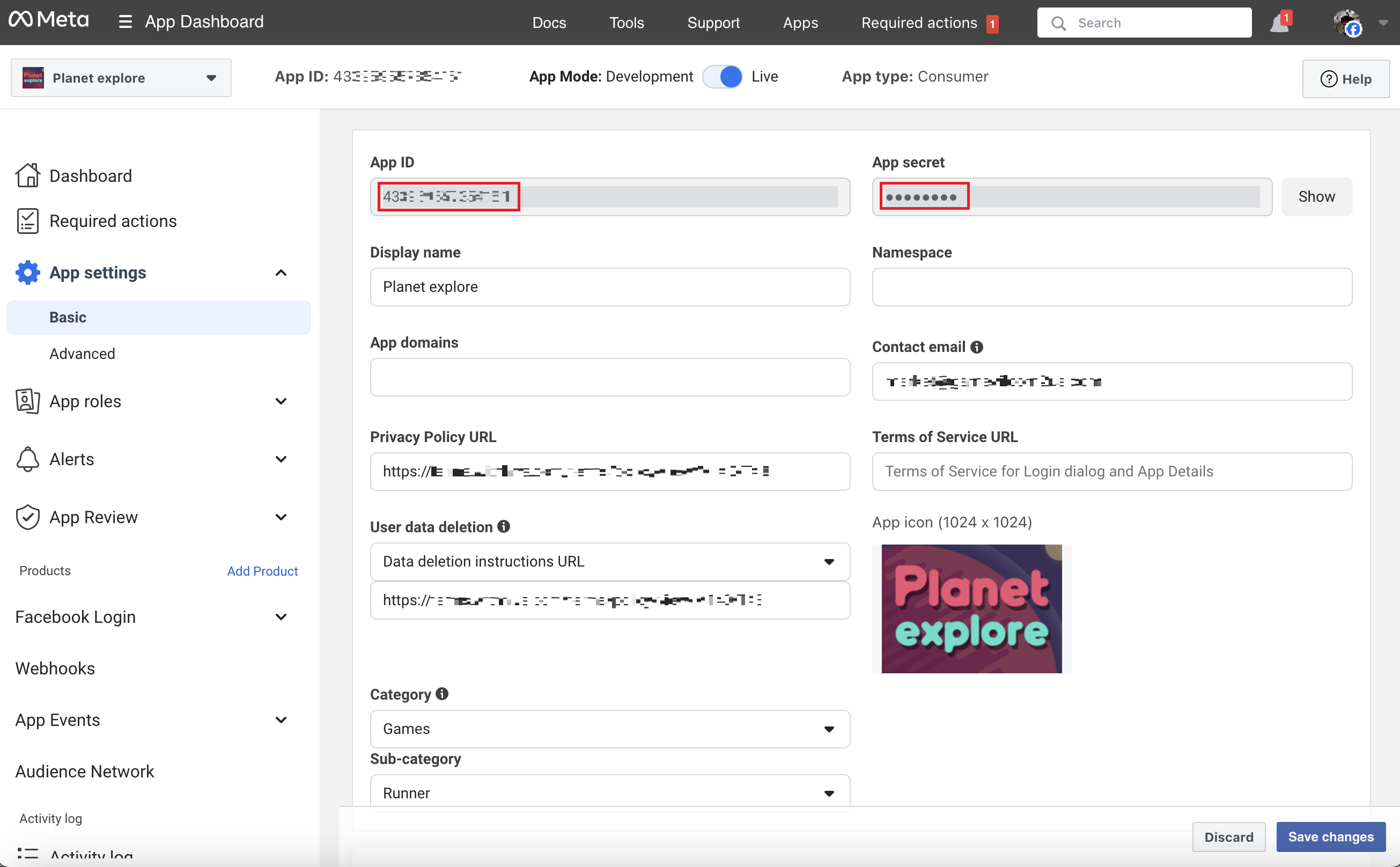Click the User data deletion info icon
The height and width of the screenshot is (867, 1400).
pyautogui.click(x=504, y=526)
